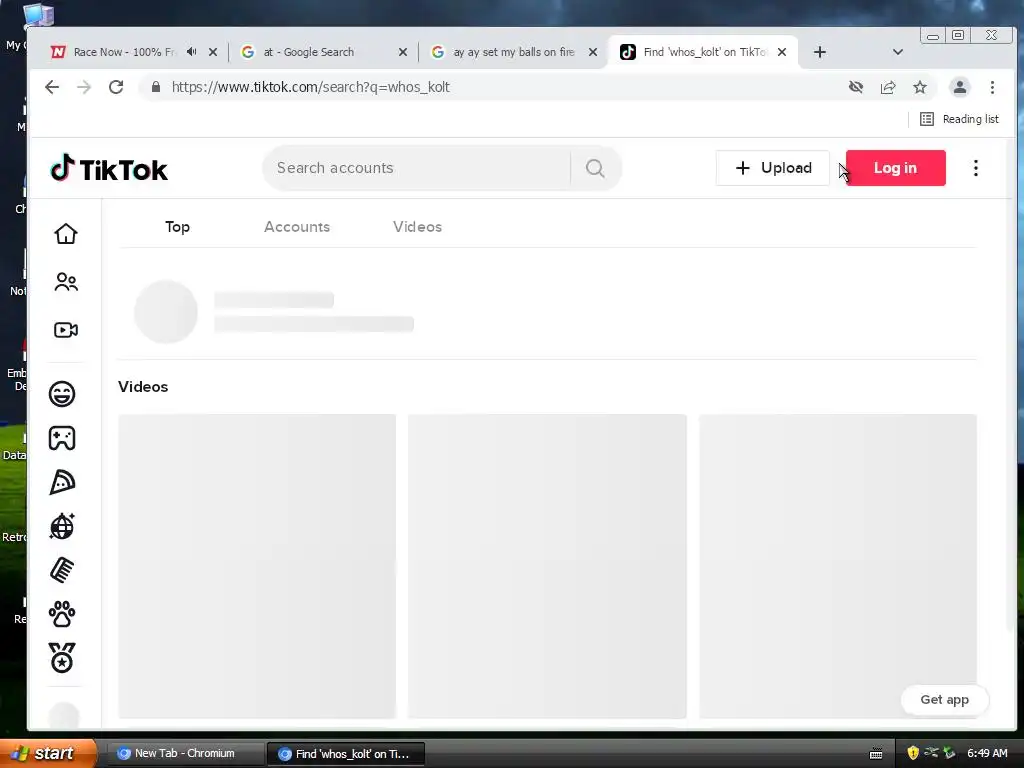Select the Beauty category comb icon

click(62, 570)
